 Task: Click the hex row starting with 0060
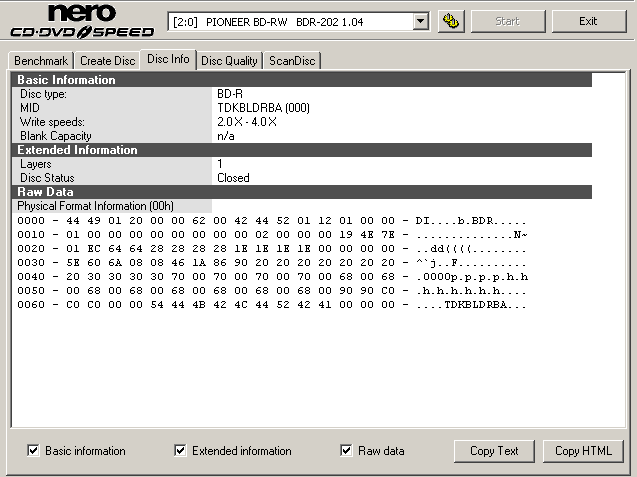(x=272, y=305)
